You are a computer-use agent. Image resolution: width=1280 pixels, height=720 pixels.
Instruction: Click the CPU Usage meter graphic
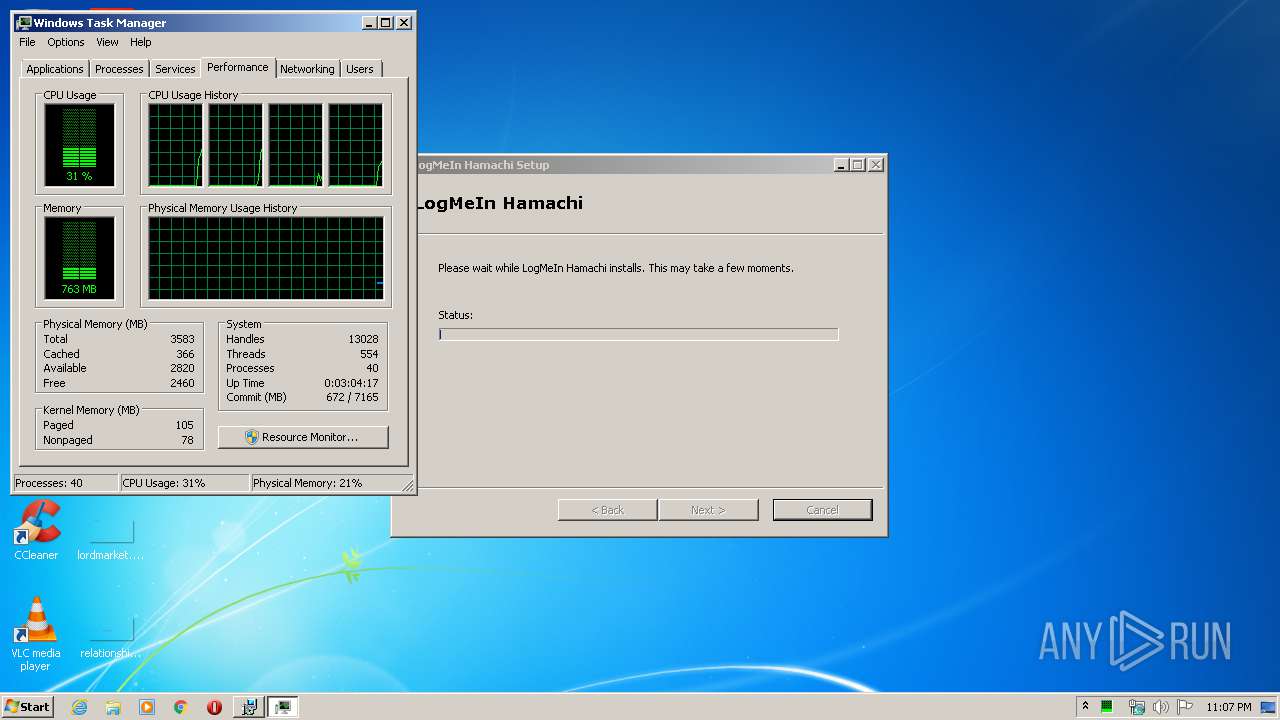(80, 144)
